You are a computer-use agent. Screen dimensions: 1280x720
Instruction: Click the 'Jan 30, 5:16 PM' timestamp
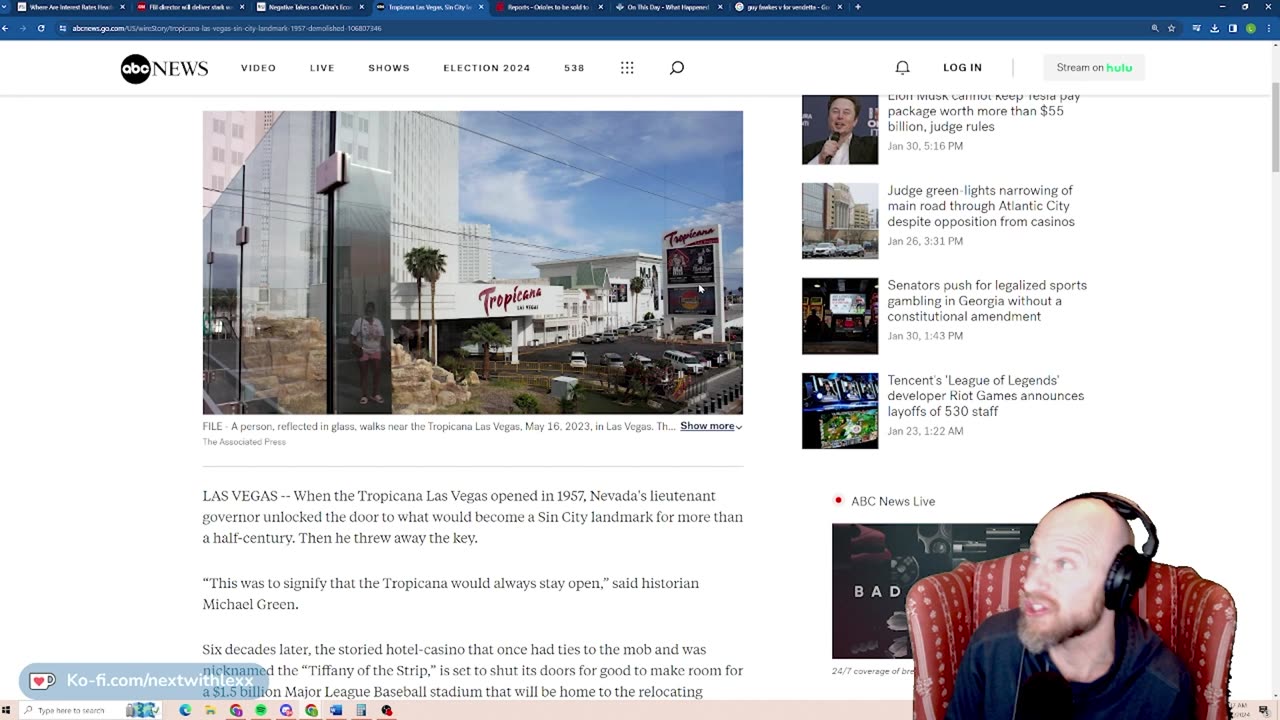(925, 146)
